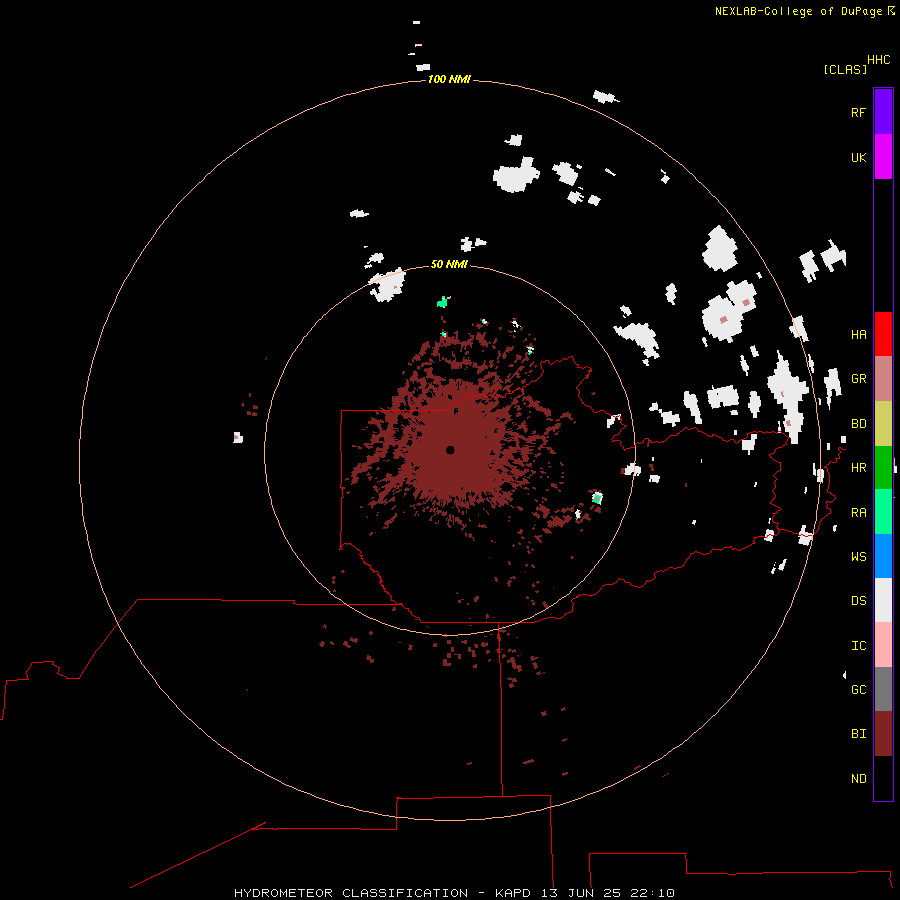Click the ND black legend swatch
Screen dimensions: 900x900
point(883,778)
